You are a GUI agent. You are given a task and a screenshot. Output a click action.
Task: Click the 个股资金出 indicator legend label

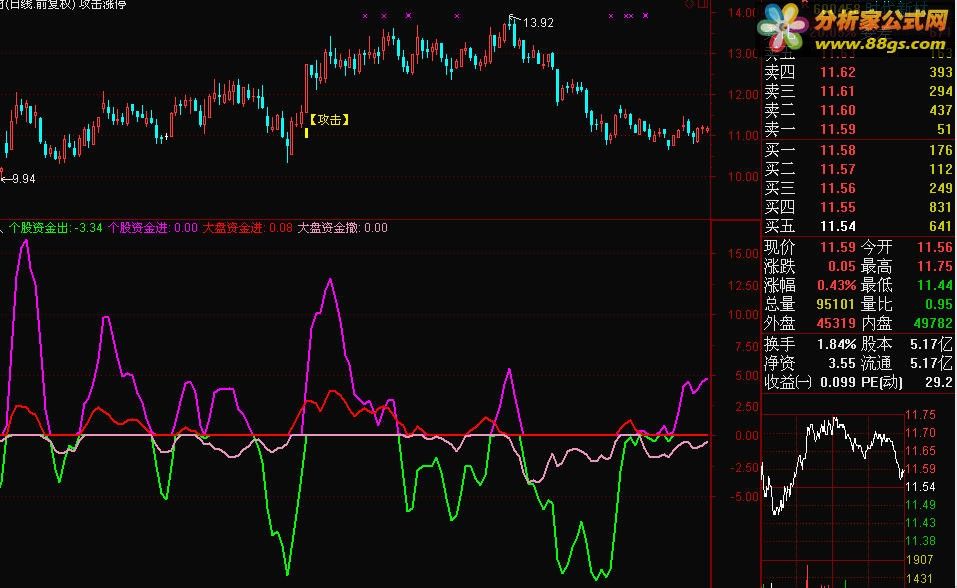(x=39, y=228)
